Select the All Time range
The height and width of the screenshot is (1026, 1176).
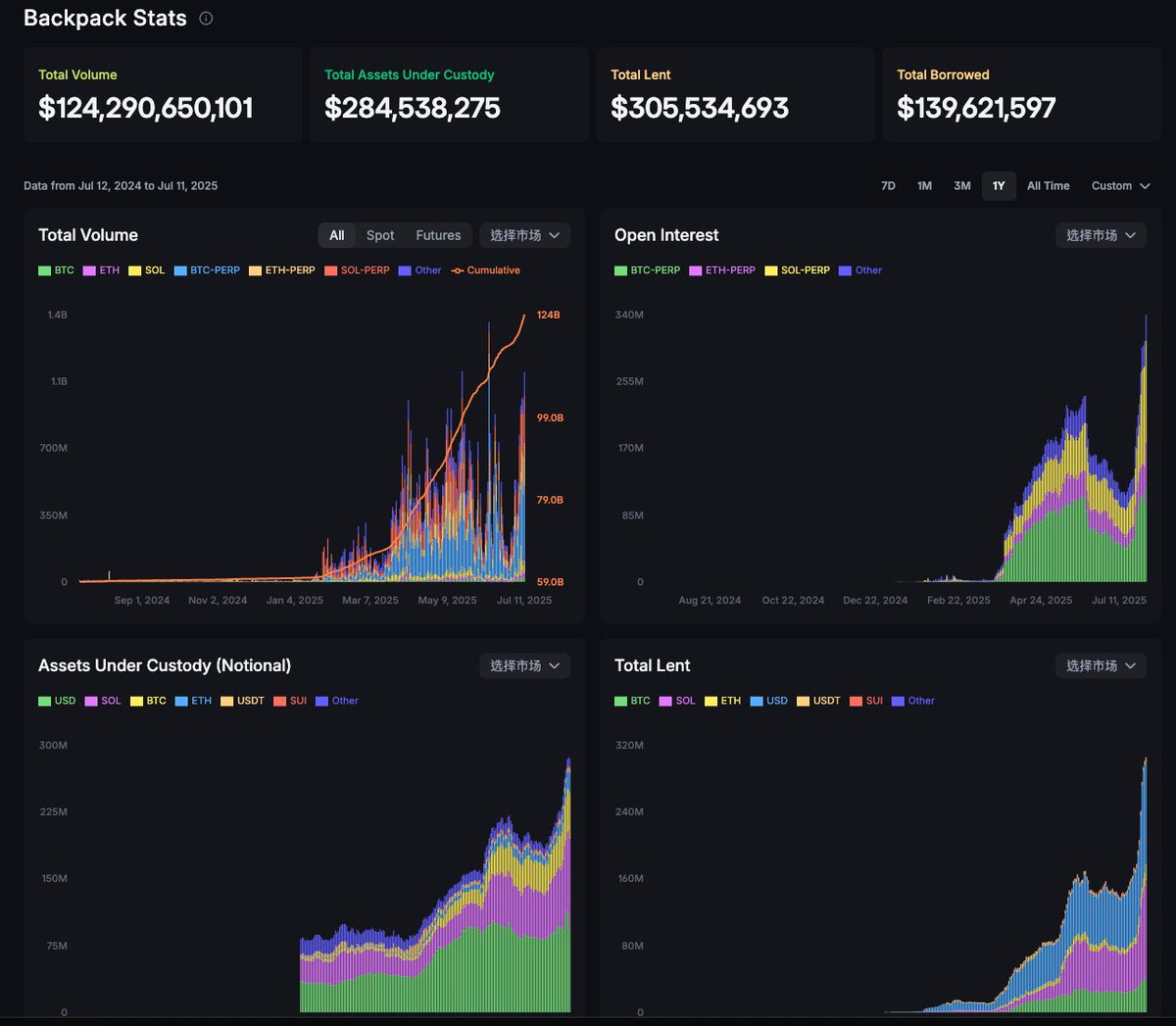(1048, 185)
